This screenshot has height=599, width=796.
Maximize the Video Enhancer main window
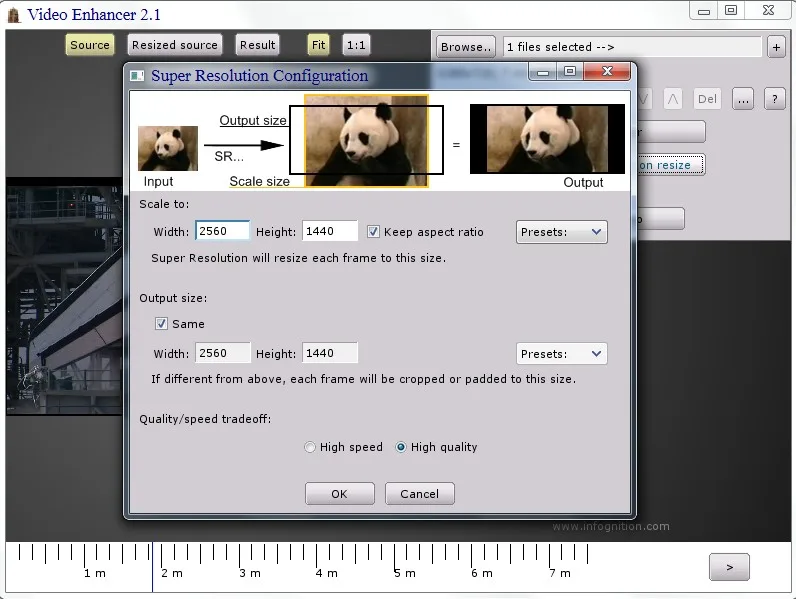[x=731, y=11]
